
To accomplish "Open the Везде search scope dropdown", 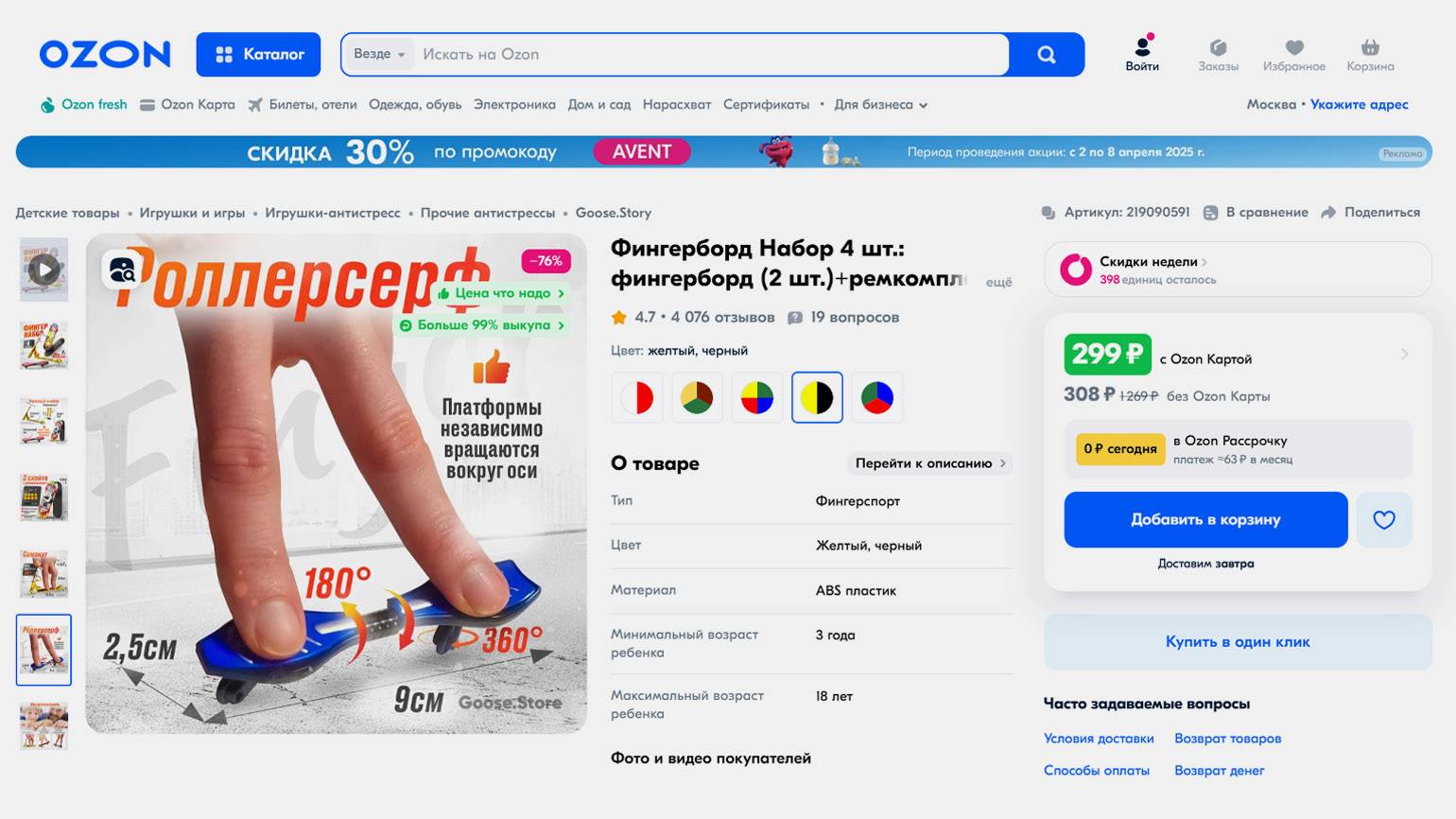I will (x=379, y=54).
